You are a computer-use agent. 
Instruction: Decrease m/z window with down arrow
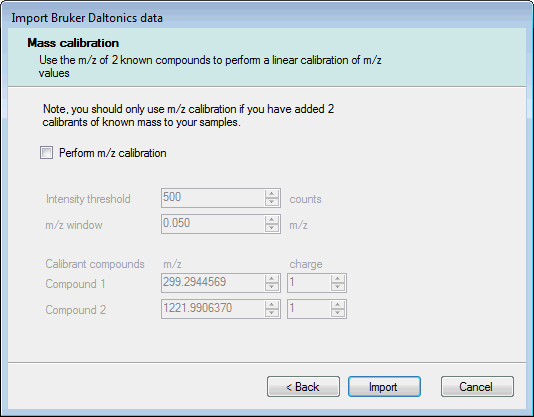coord(272,228)
